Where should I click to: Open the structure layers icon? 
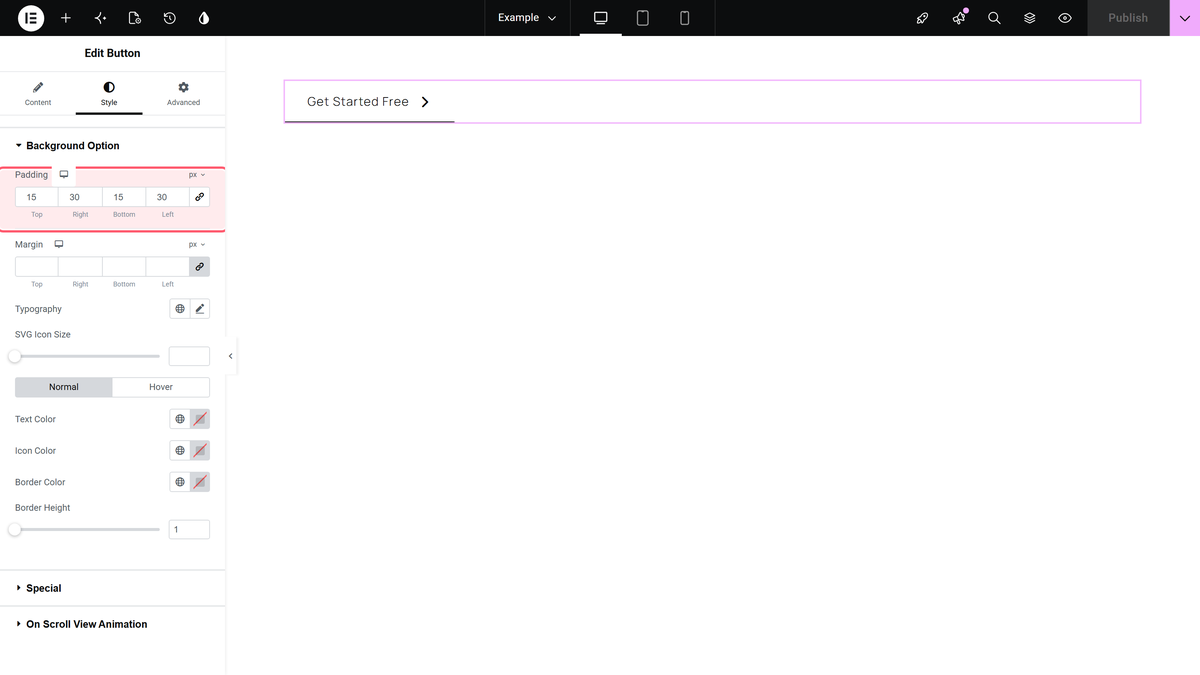1029,18
